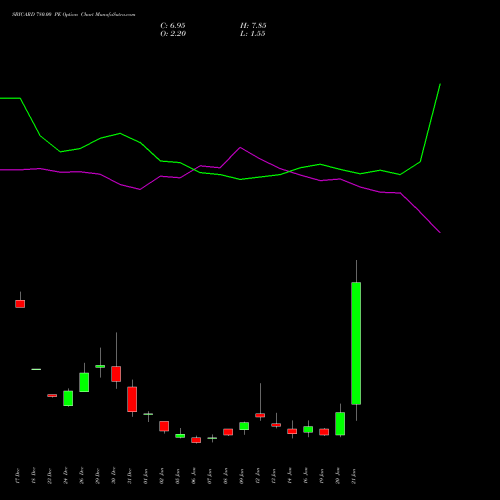
Task: Click the '20 Jan' date axis label
Action: pyautogui.click(x=338, y=476)
